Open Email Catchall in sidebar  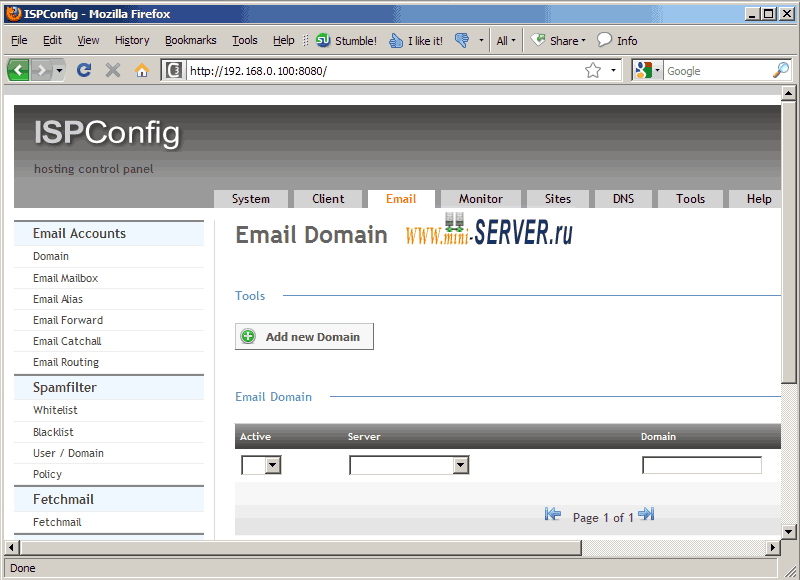click(x=67, y=341)
